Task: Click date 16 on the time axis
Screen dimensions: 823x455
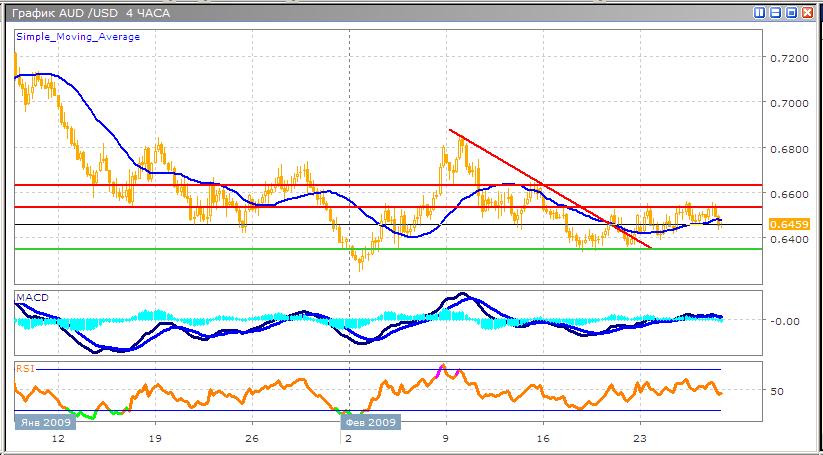Action: click(x=543, y=439)
